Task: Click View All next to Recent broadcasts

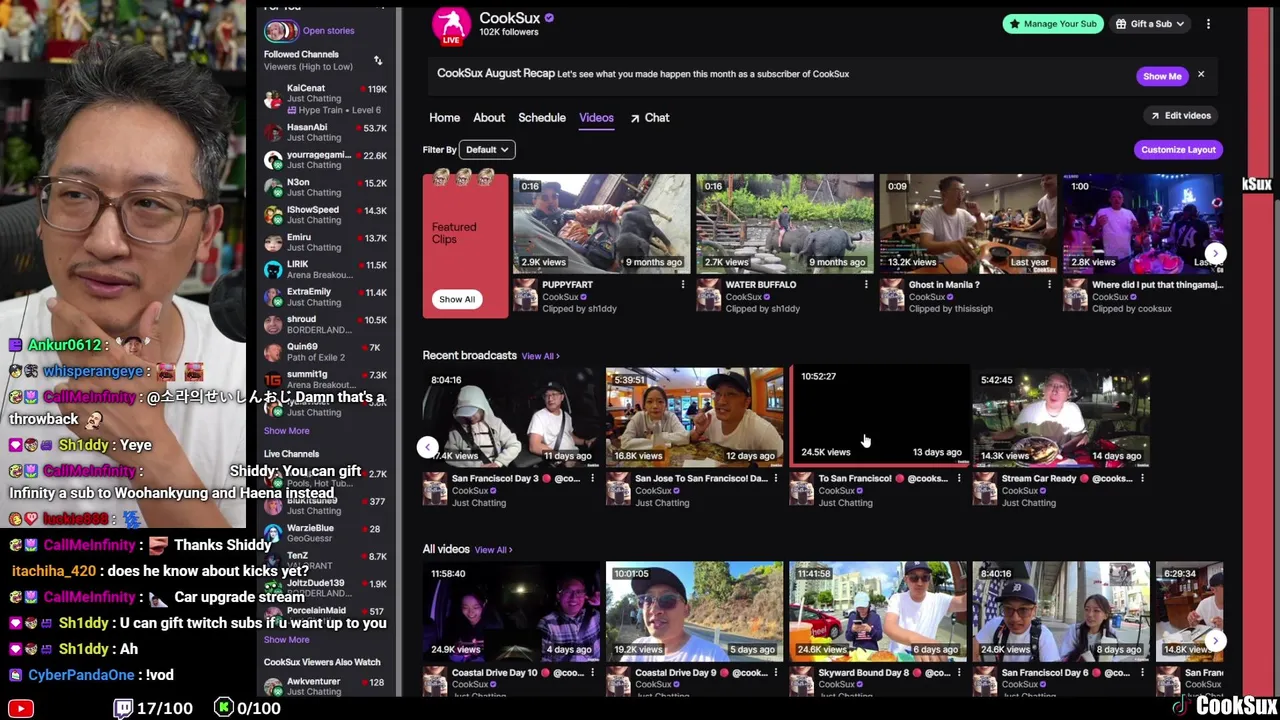Action: [x=540, y=356]
